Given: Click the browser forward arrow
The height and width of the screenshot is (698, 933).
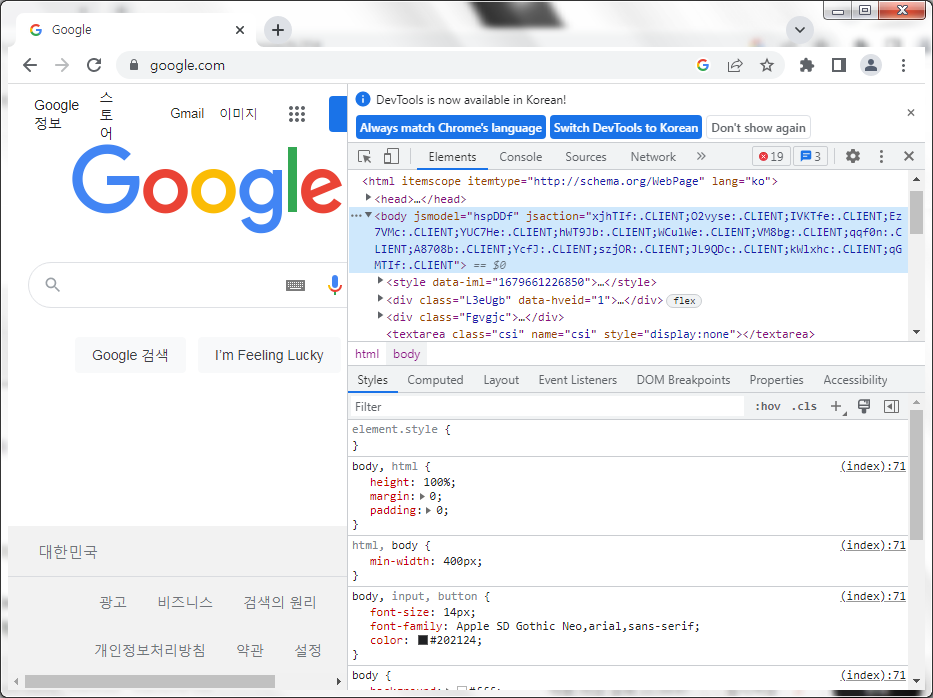Looking at the screenshot, I should coord(62,65).
